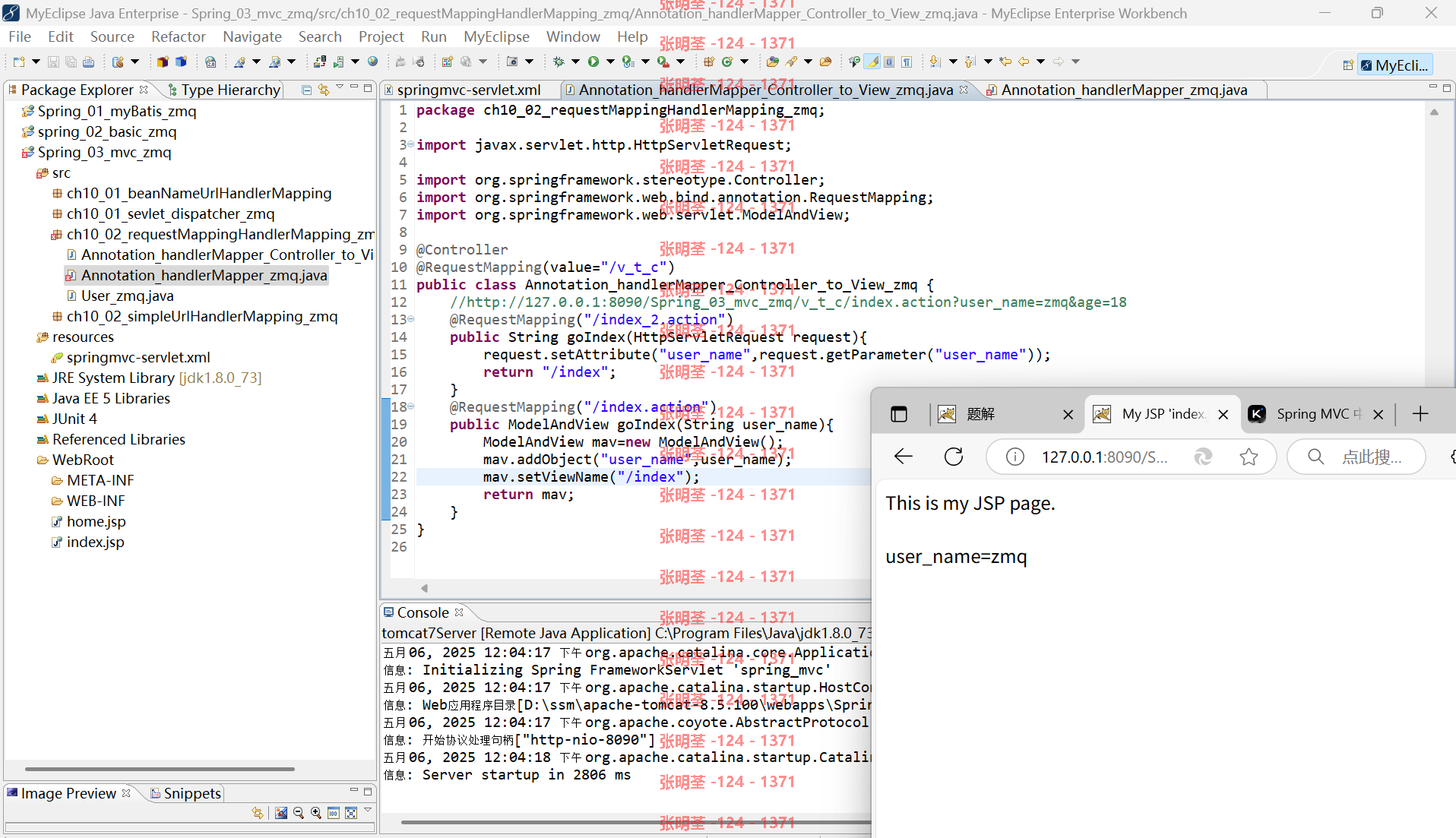Viewport: 1456px width, 838px height.
Task: Open dropdown arrow next to Run icon
Action: pos(610,62)
